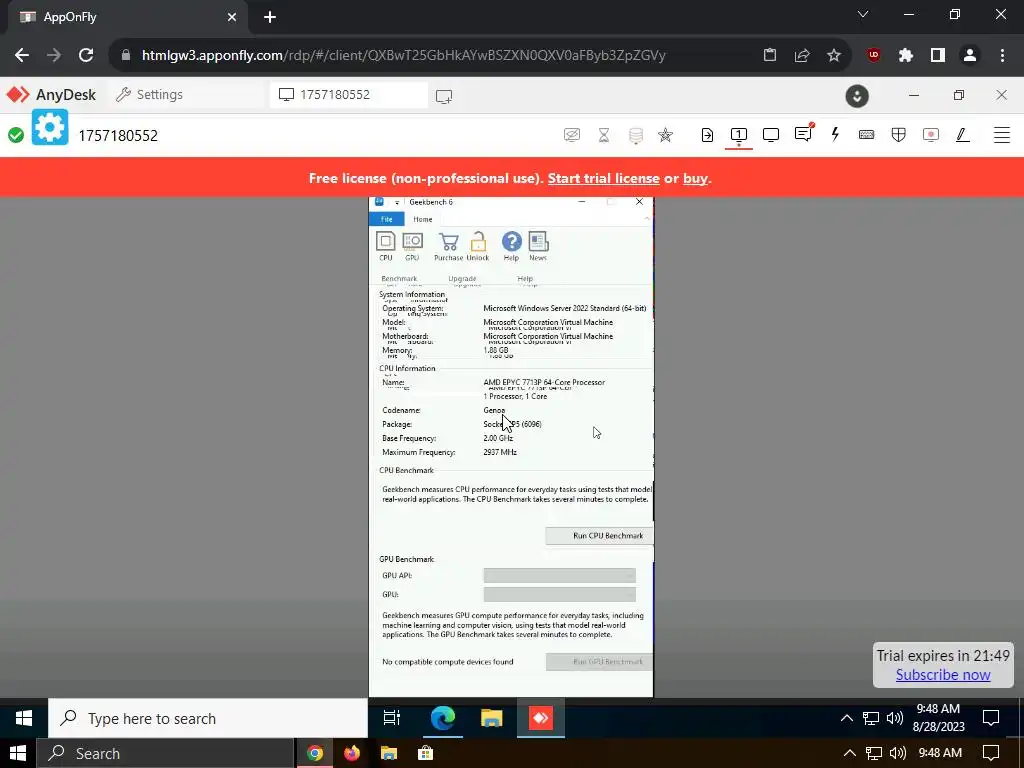Open file transfer arrow icon
The width and height of the screenshot is (1024, 768).
coord(707,135)
